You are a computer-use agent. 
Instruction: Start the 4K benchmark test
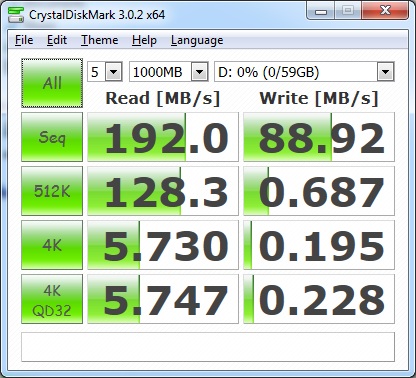click(x=52, y=245)
